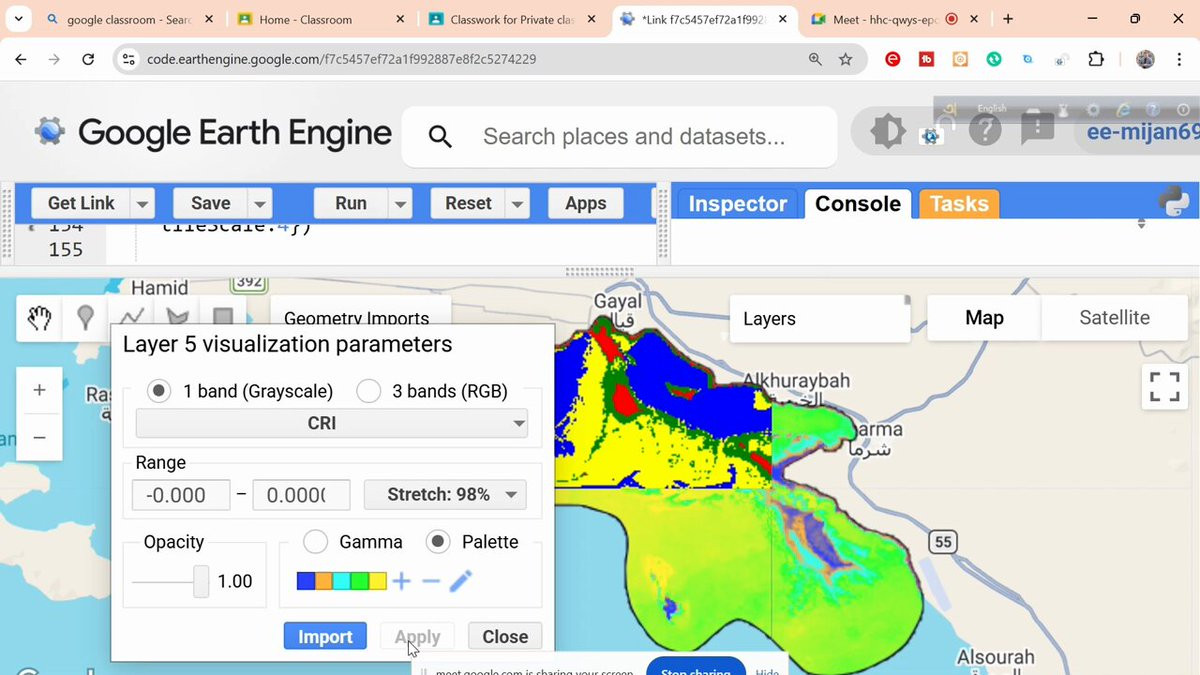The image size is (1200, 675).
Task: Click the Opacity slider handle
Action: pyautogui.click(x=201, y=581)
